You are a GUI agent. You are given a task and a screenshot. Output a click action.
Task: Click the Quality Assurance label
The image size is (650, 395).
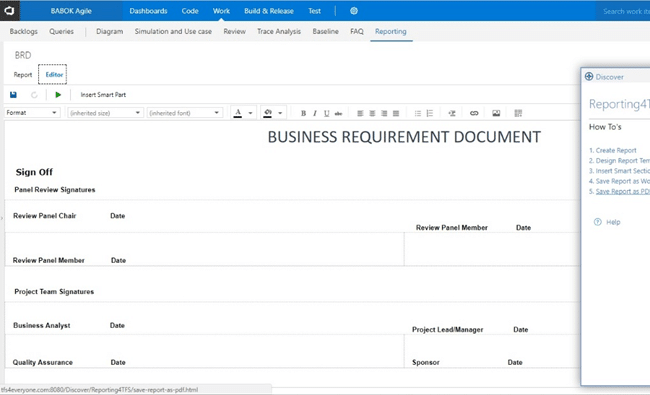point(43,362)
